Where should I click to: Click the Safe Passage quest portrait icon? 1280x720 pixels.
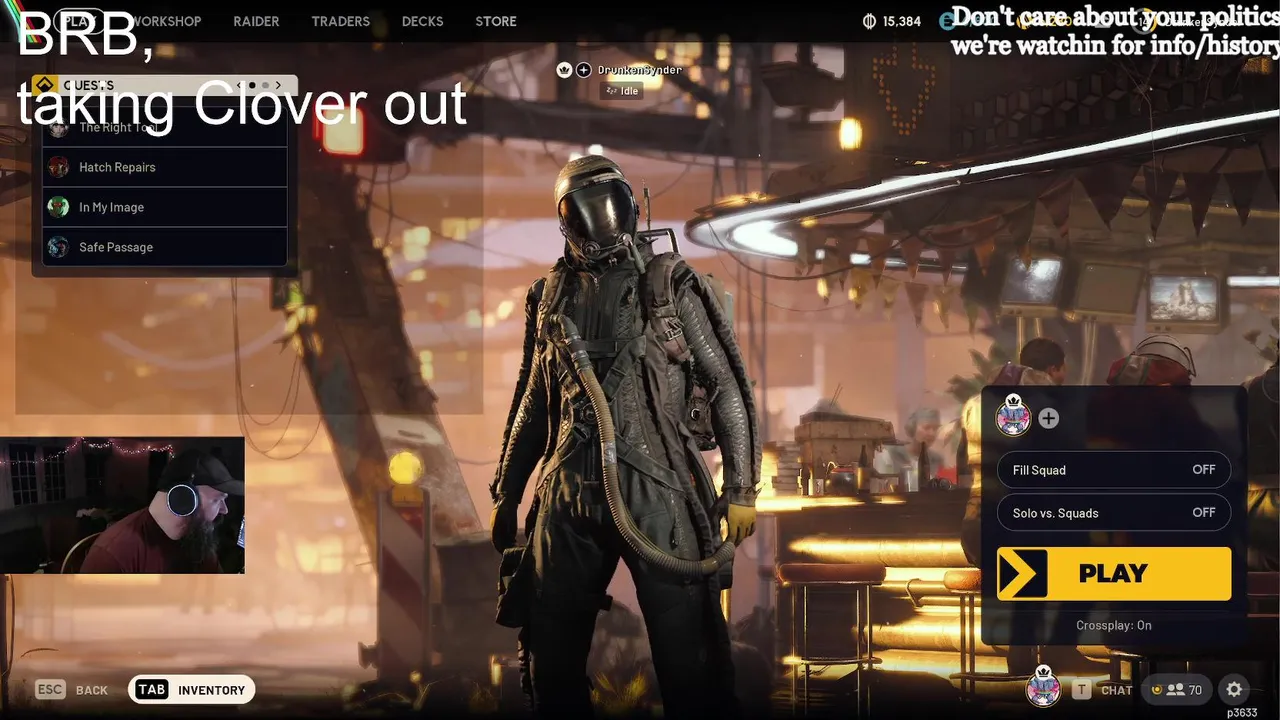tap(59, 247)
